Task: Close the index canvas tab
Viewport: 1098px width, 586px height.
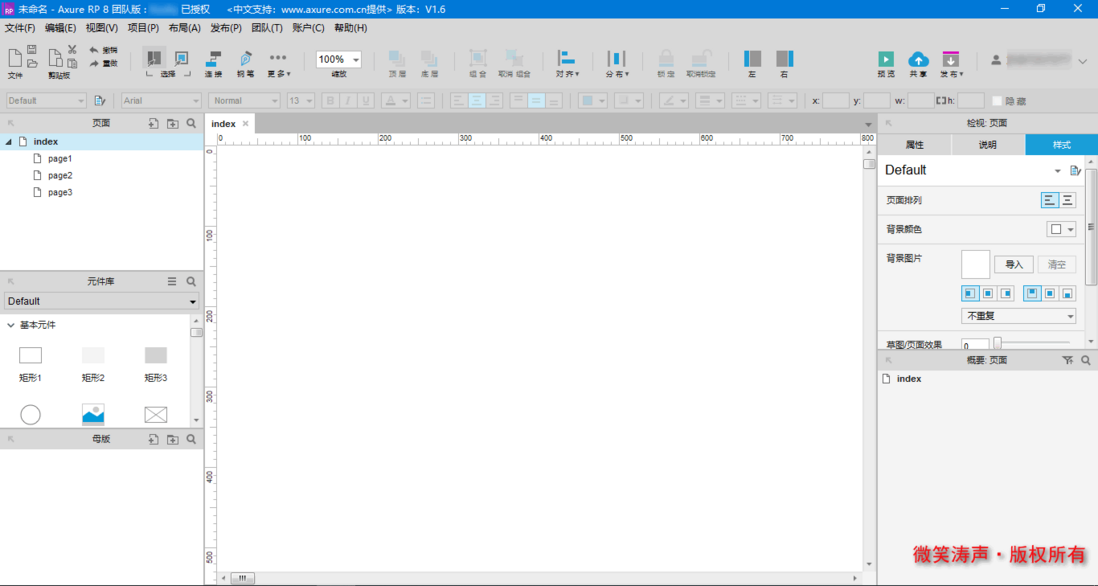Action: pyautogui.click(x=245, y=123)
